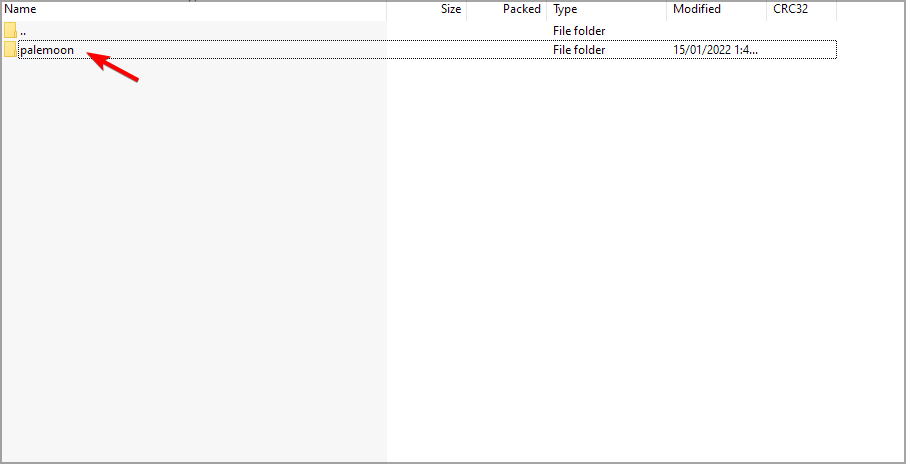The image size is (906, 464).
Task: Select the palemoon folder name
Action: [x=47, y=50]
